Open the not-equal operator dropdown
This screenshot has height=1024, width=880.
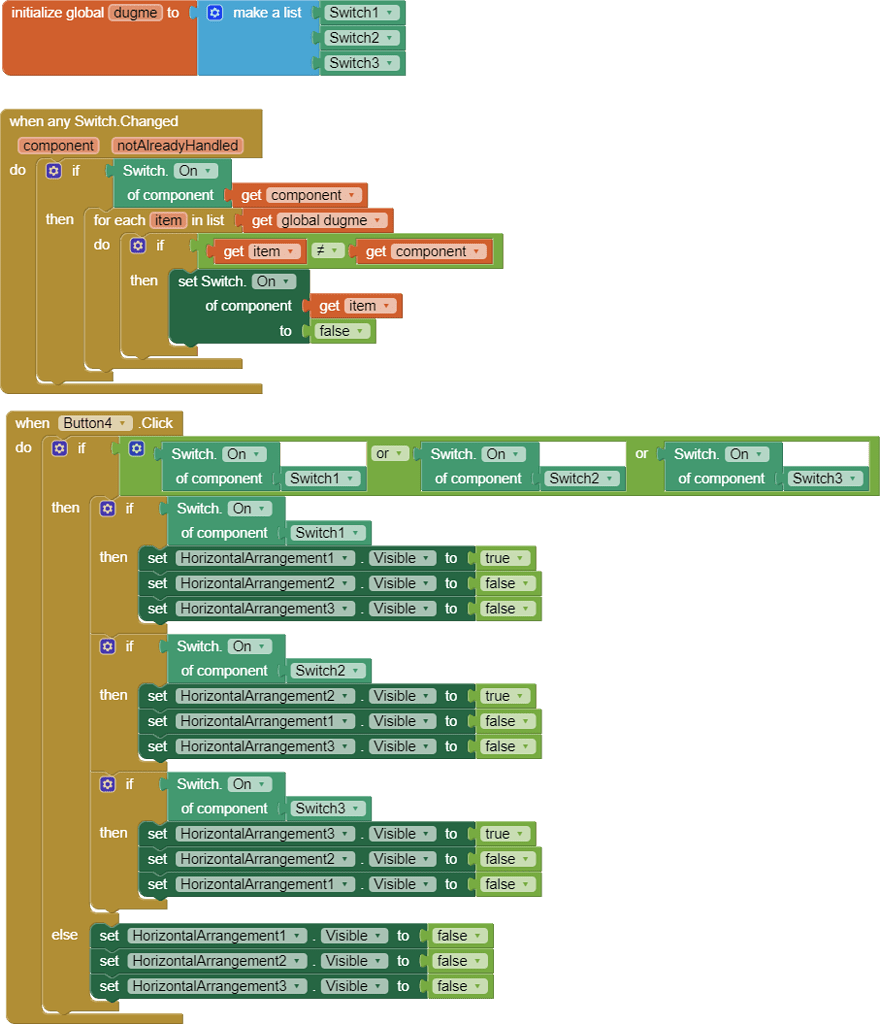[330, 251]
